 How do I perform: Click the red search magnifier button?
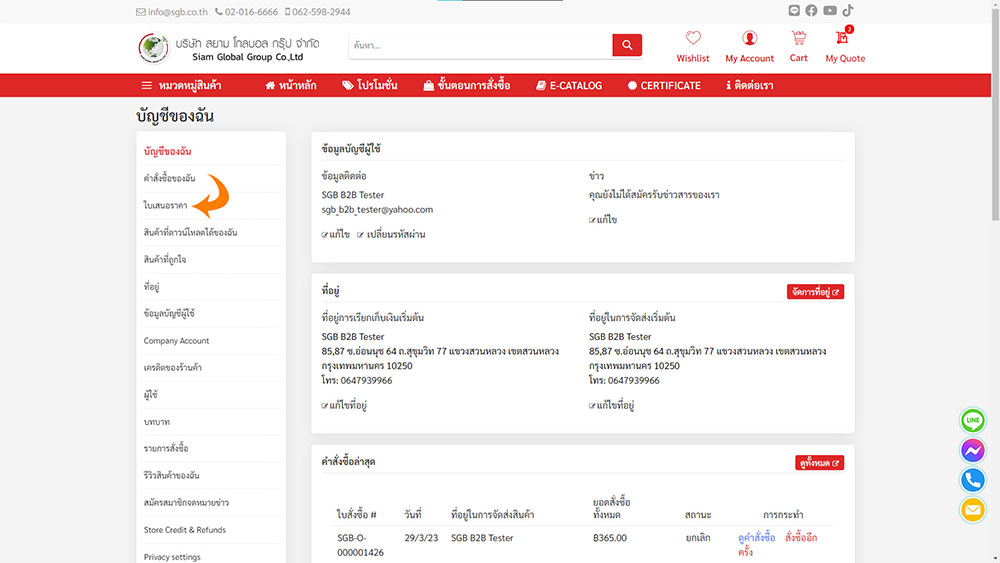click(627, 45)
